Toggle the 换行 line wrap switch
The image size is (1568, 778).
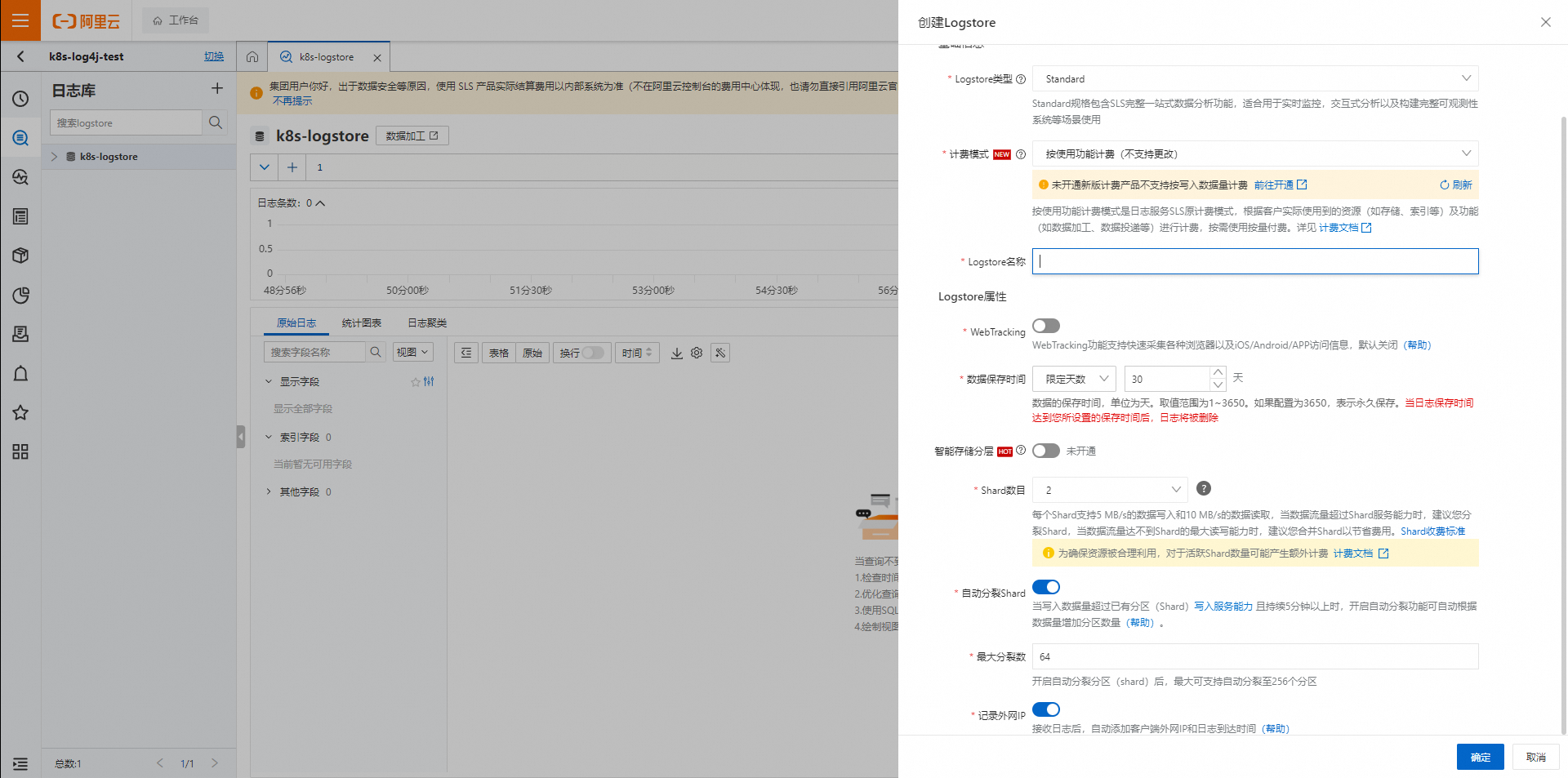coord(594,353)
